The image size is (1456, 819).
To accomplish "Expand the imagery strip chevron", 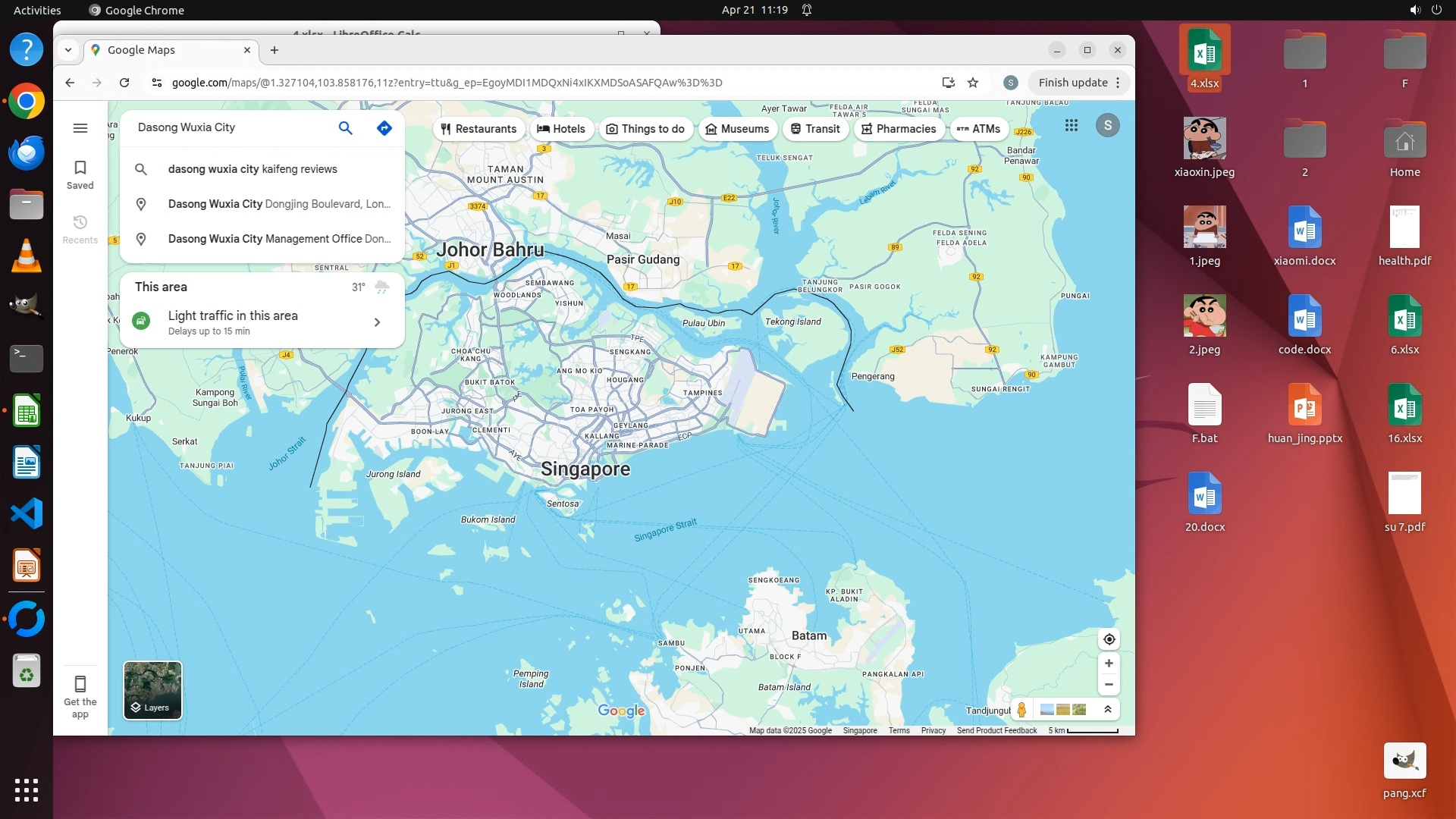I will [x=1108, y=710].
